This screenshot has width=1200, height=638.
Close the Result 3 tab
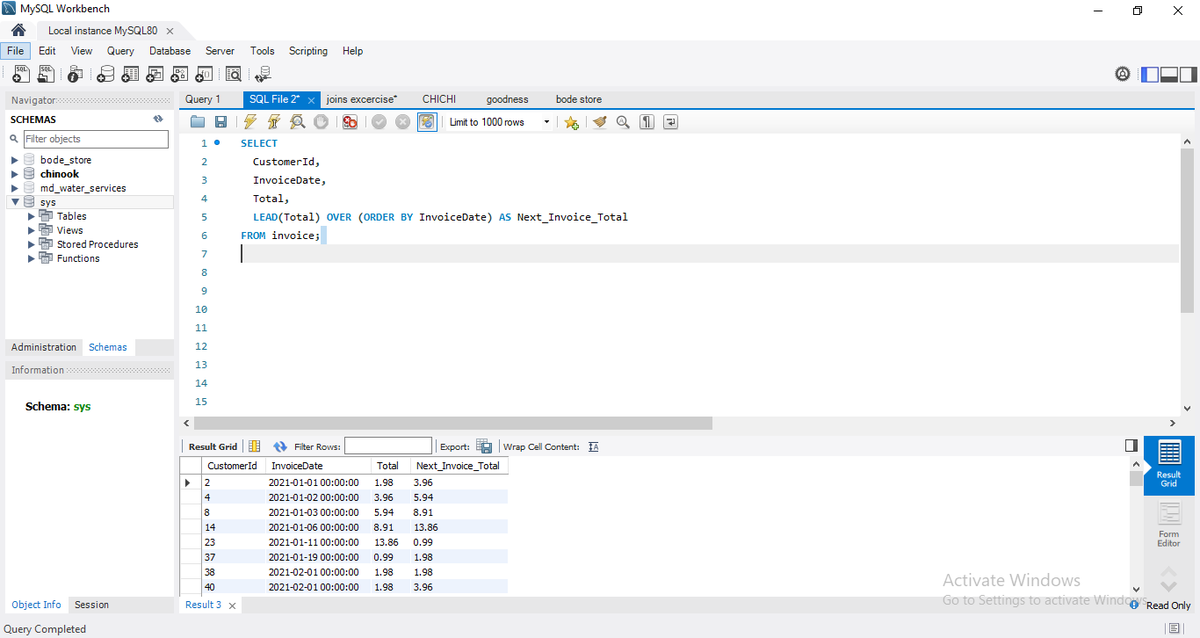click(232, 606)
